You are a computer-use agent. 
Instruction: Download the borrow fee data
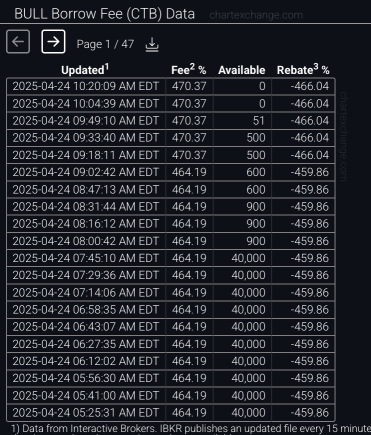152,44
